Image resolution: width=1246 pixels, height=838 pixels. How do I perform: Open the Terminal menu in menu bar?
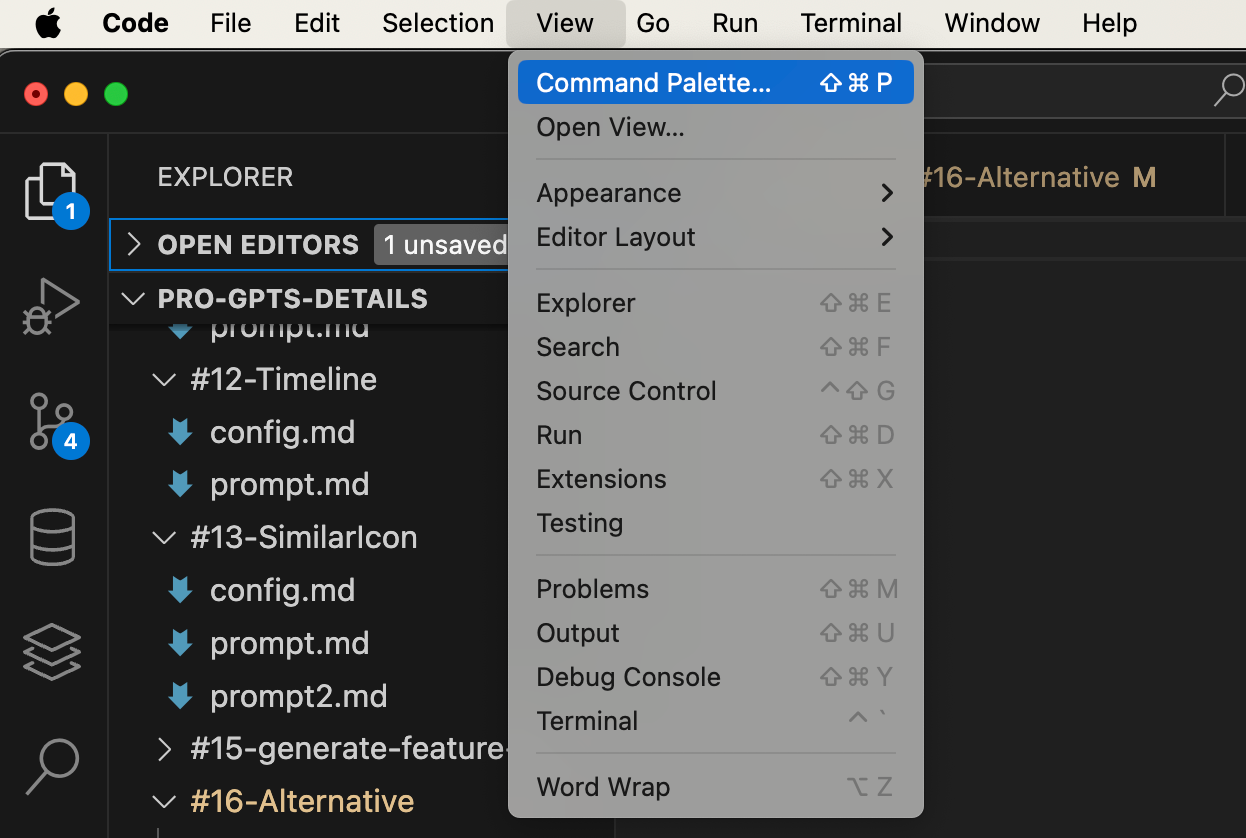point(851,23)
